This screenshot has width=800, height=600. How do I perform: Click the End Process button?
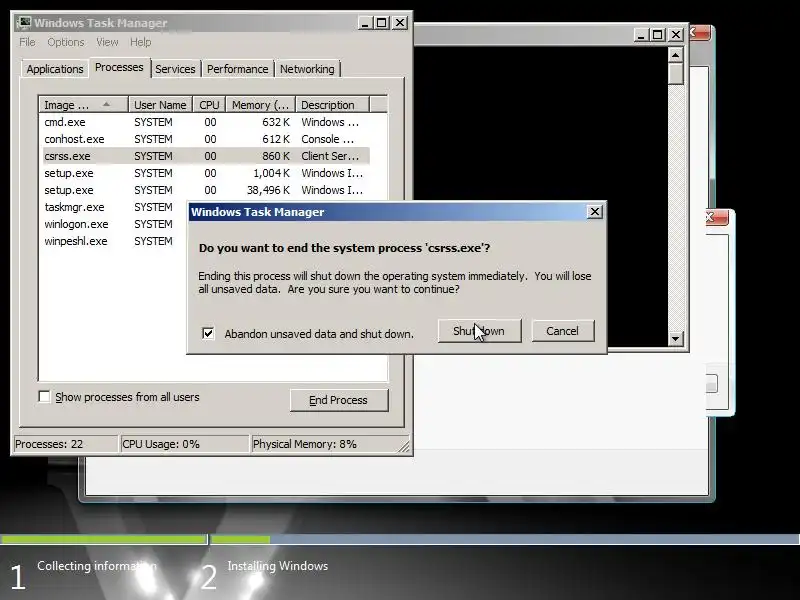click(x=339, y=400)
